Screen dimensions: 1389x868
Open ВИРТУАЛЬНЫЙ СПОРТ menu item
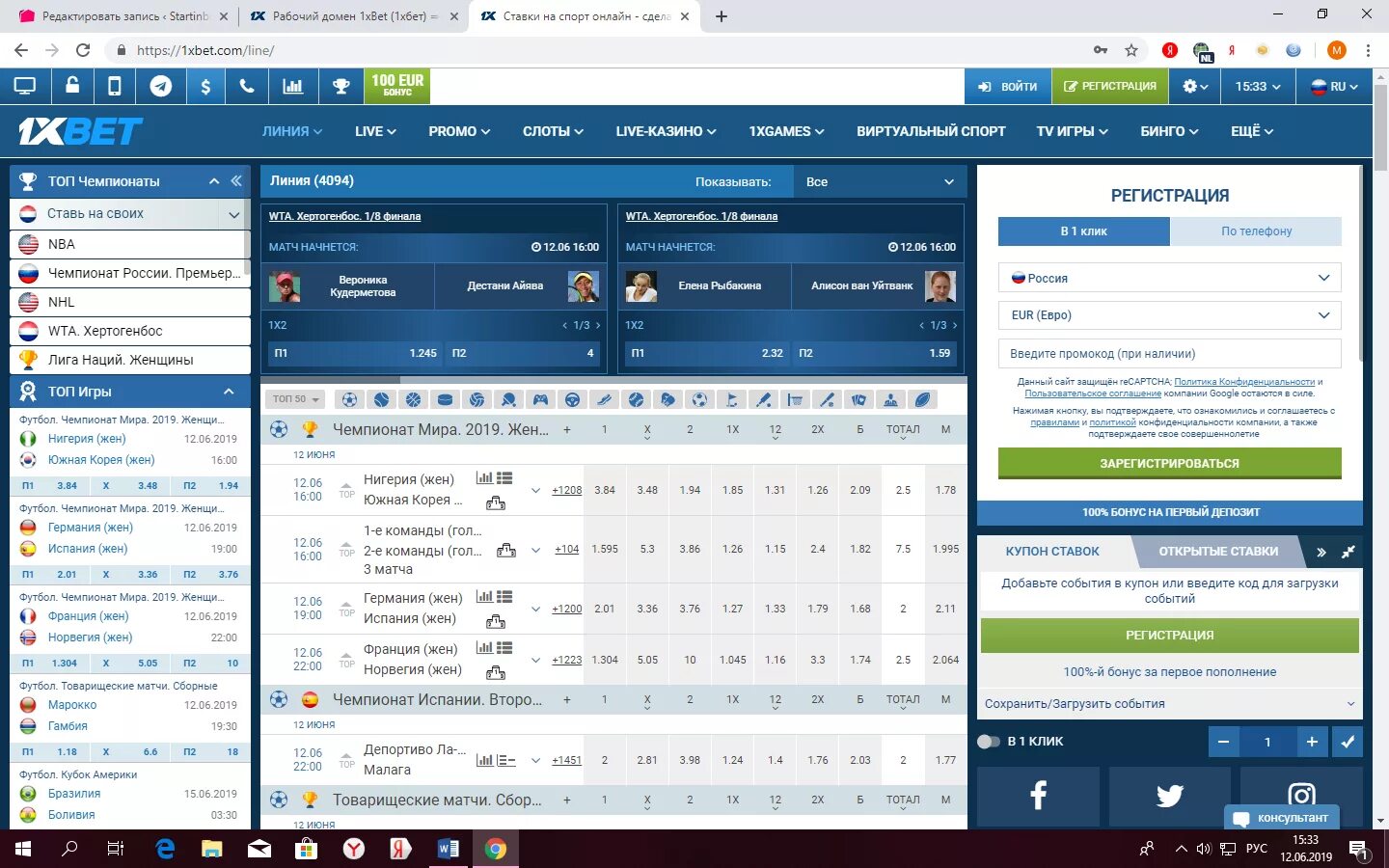(x=931, y=131)
